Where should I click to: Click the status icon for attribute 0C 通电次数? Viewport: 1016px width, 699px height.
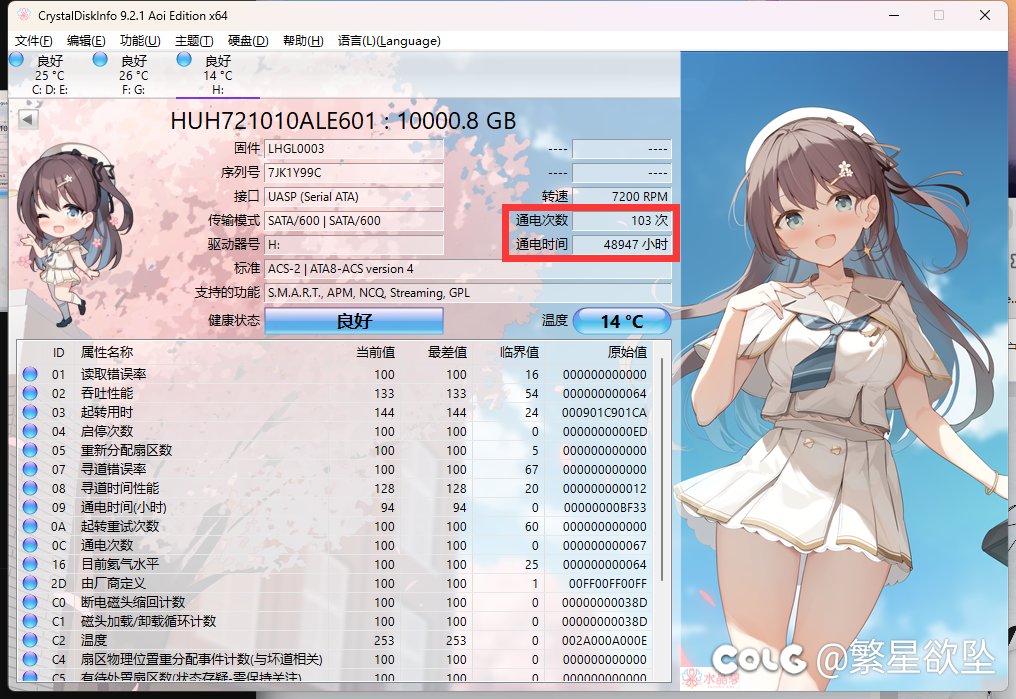coord(30,545)
